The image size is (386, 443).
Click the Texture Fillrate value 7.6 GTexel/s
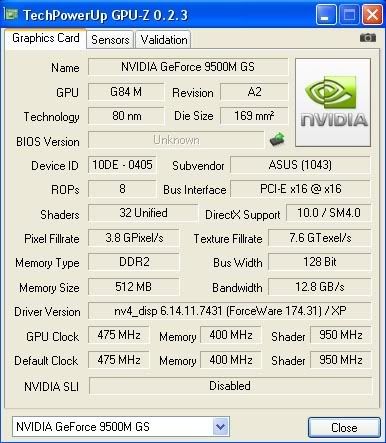[x=320, y=238]
